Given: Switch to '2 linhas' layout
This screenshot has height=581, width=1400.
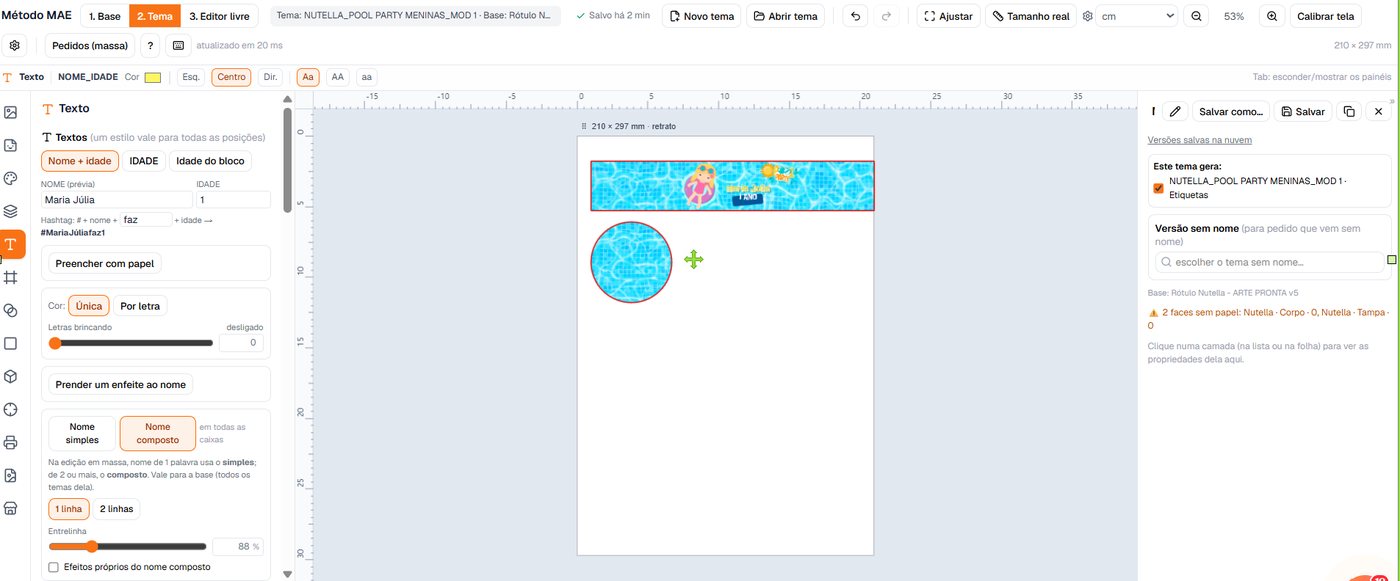Looking at the screenshot, I should click(x=117, y=509).
